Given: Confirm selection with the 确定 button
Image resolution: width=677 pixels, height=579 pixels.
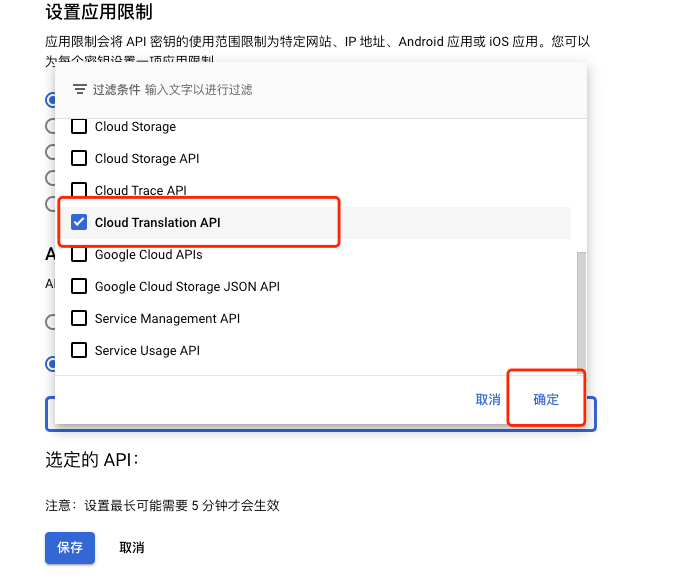Looking at the screenshot, I should [546, 399].
